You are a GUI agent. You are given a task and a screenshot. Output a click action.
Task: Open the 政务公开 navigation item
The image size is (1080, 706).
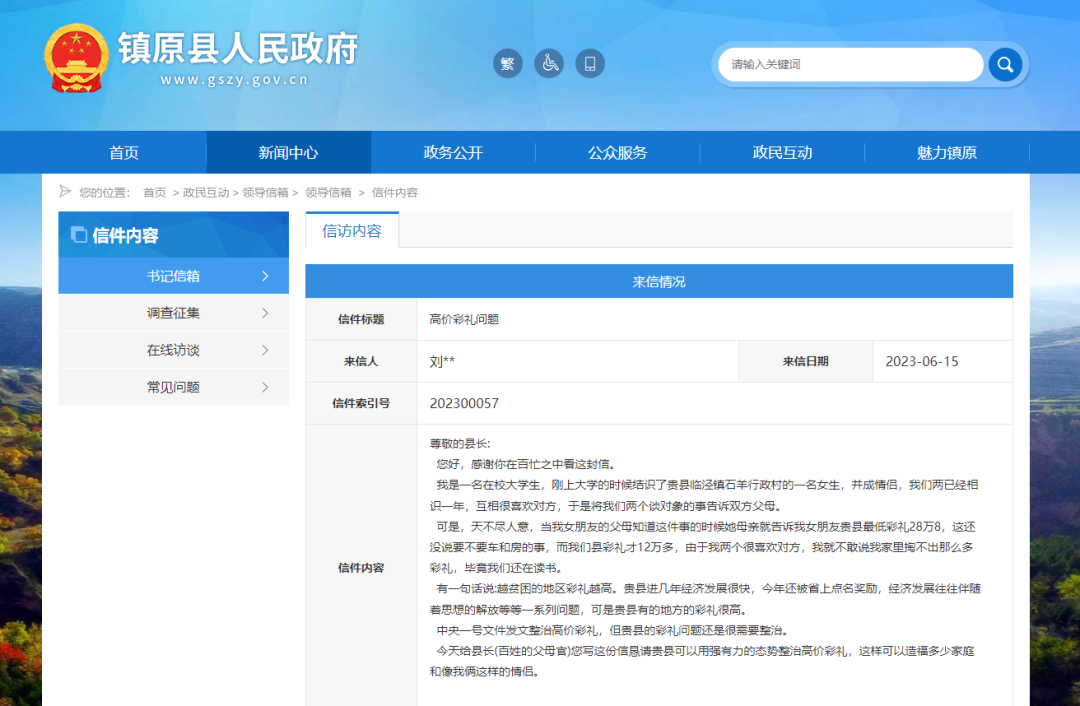[x=453, y=153]
